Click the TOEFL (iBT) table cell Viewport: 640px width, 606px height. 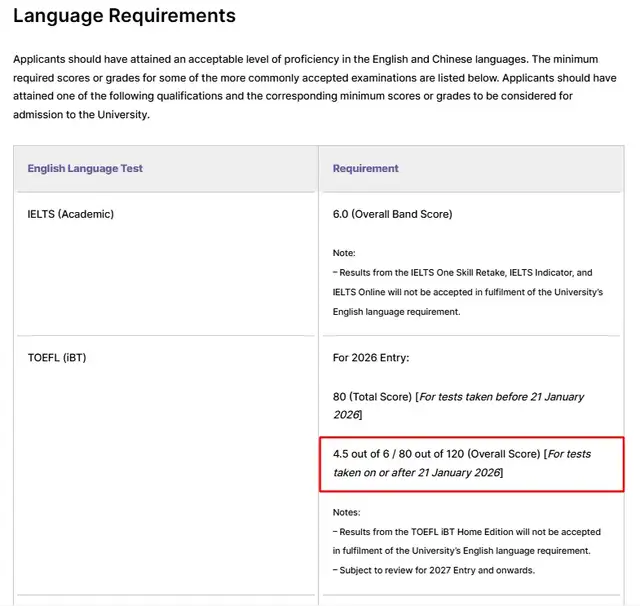pos(57,357)
